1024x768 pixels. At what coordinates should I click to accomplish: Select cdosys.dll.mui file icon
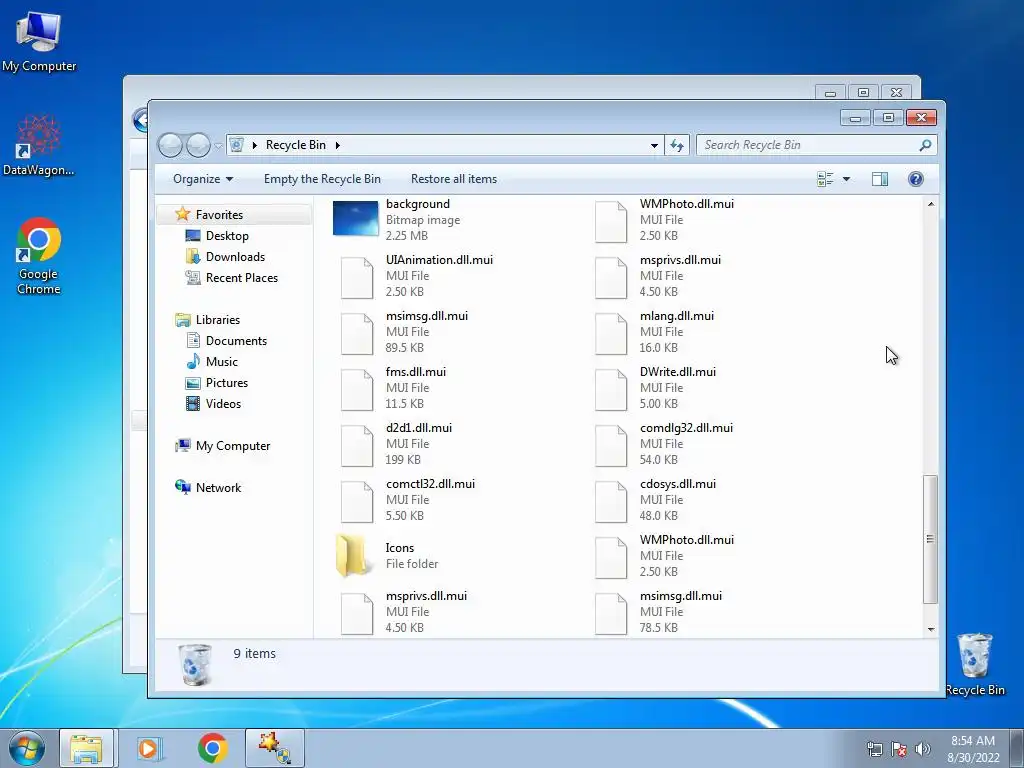(x=611, y=502)
